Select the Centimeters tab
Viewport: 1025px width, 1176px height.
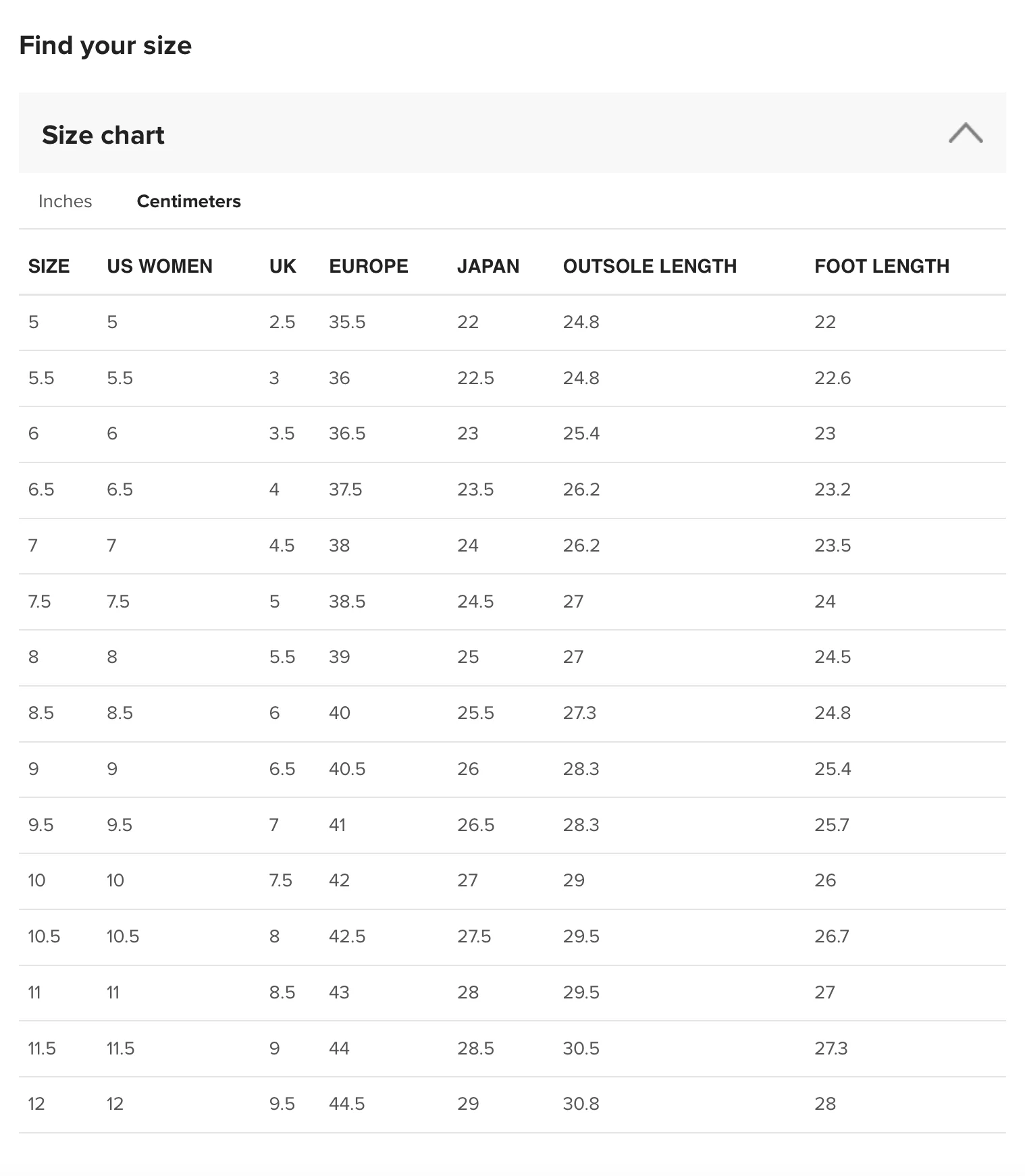coord(188,201)
